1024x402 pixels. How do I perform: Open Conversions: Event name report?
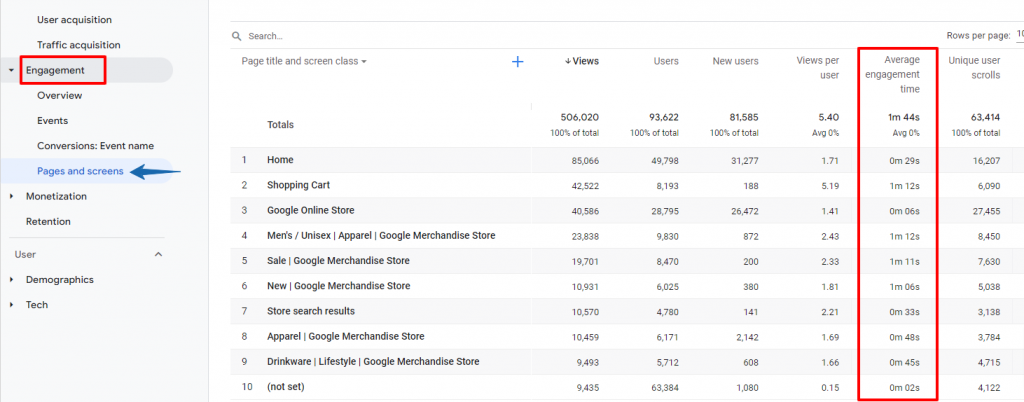[95, 146]
